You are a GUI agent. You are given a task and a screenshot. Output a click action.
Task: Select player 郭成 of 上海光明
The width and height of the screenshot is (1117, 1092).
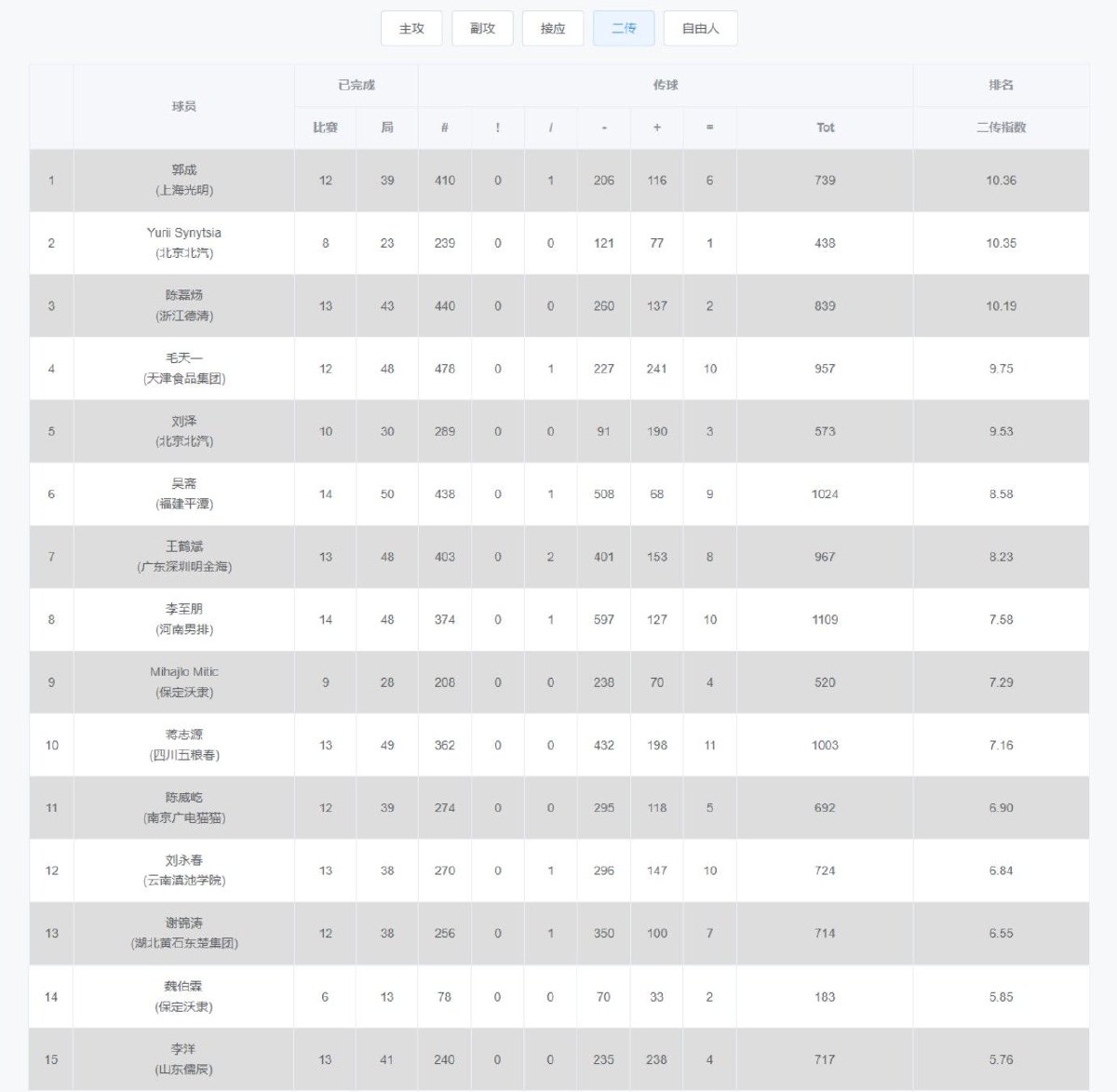[x=184, y=180]
